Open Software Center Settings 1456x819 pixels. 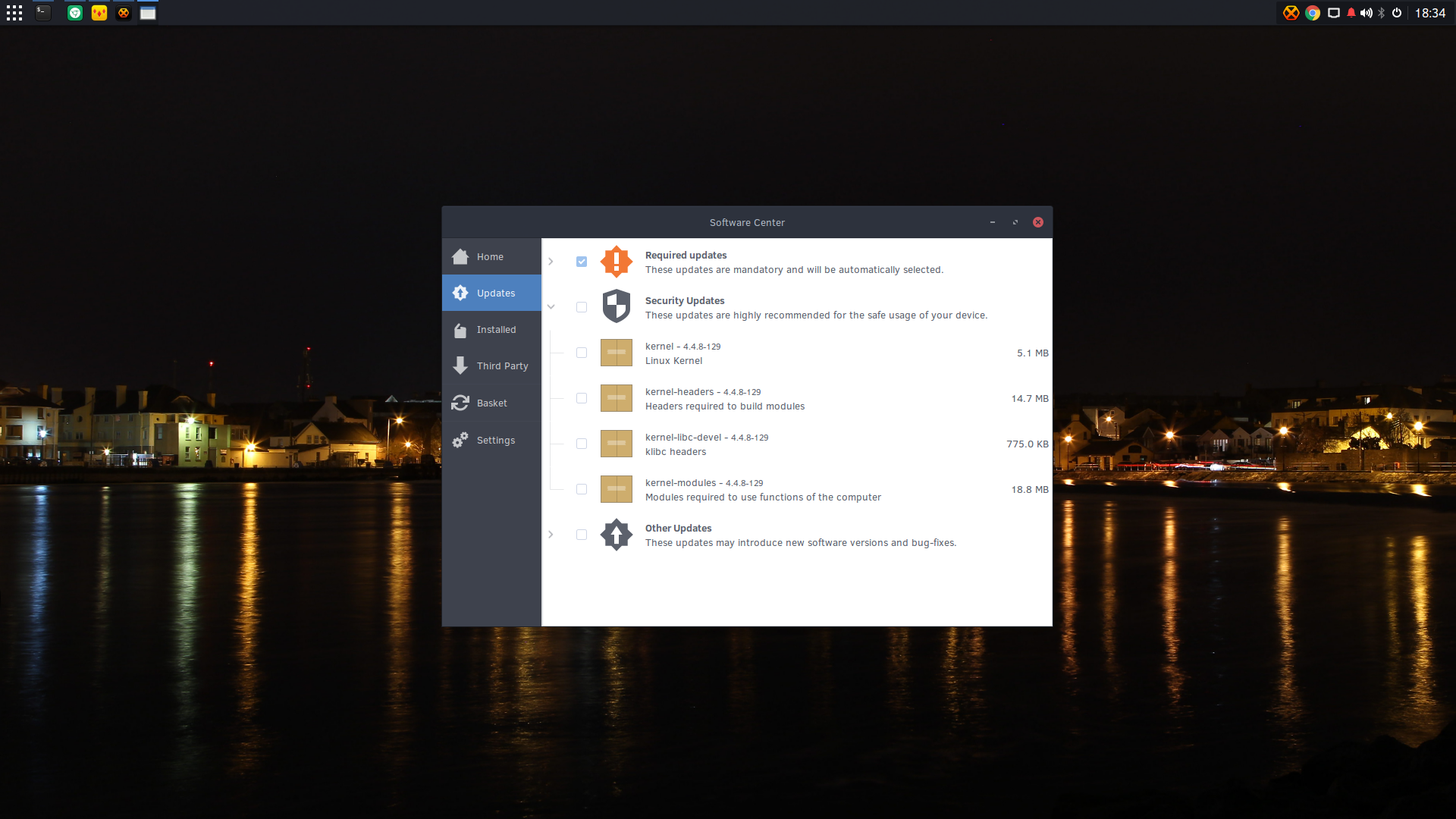[491, 440]
